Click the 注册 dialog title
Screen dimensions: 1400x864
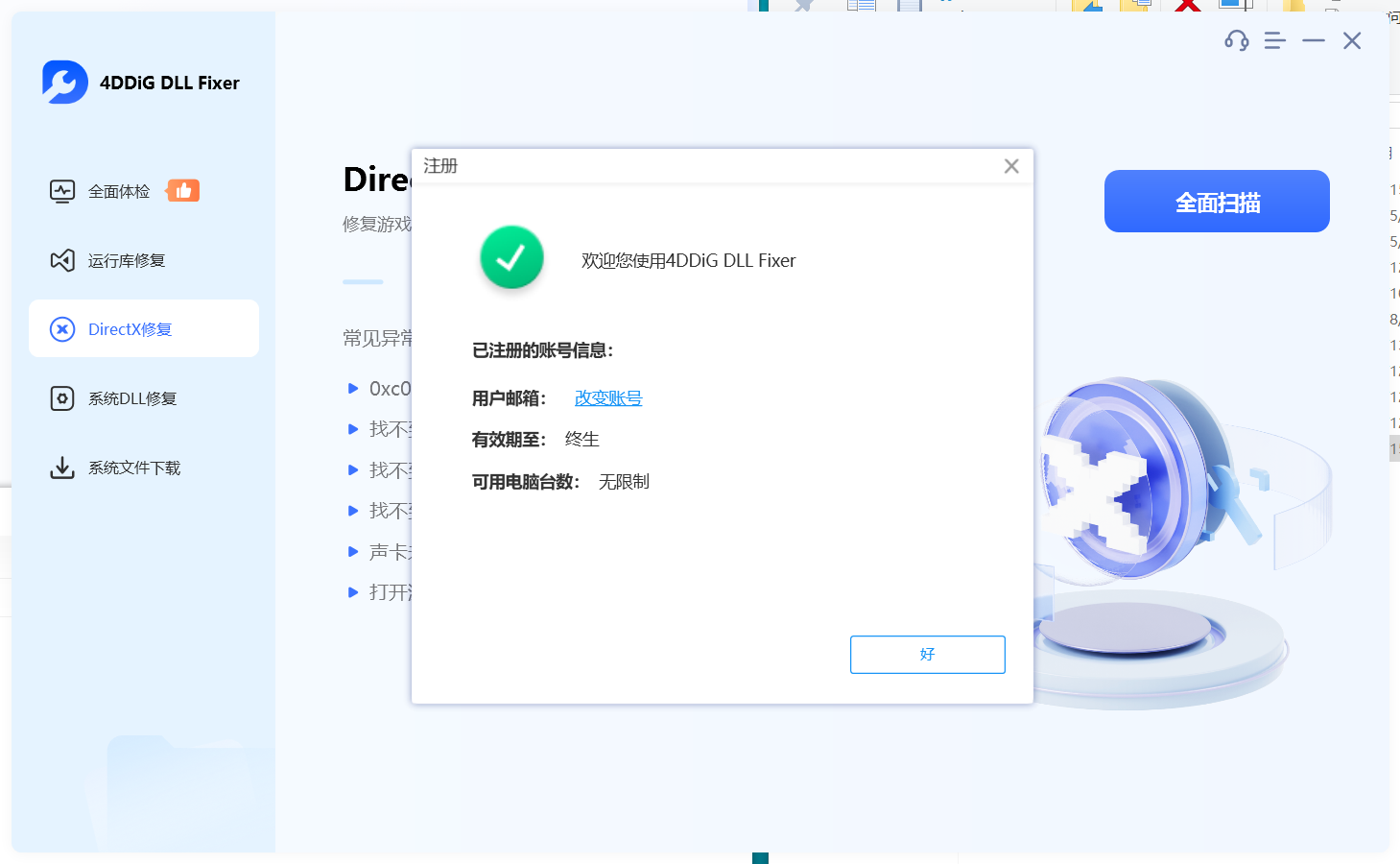tap(440, 166)
